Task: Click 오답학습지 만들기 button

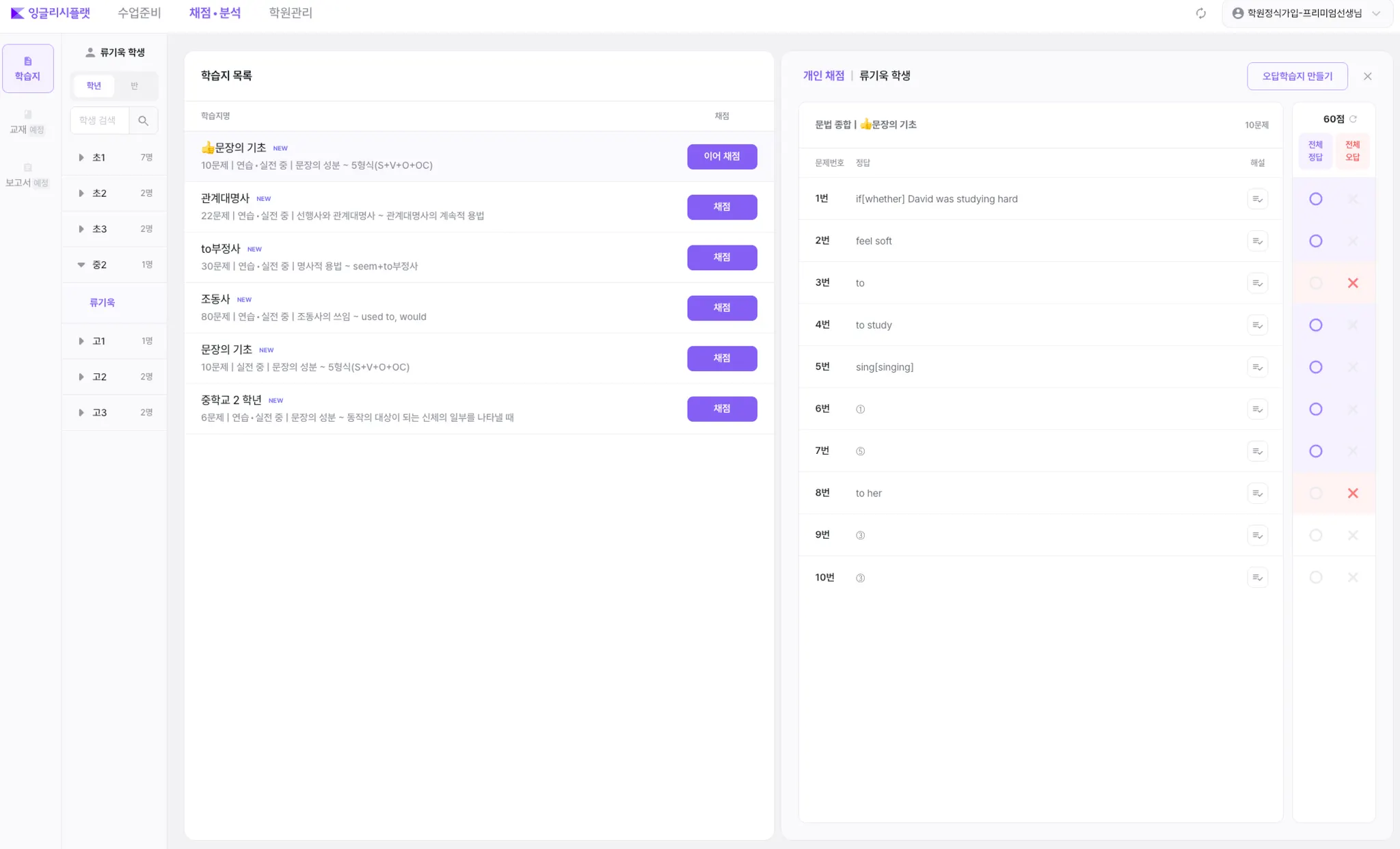Action: pyautogui.click(x=1297, y=76)
